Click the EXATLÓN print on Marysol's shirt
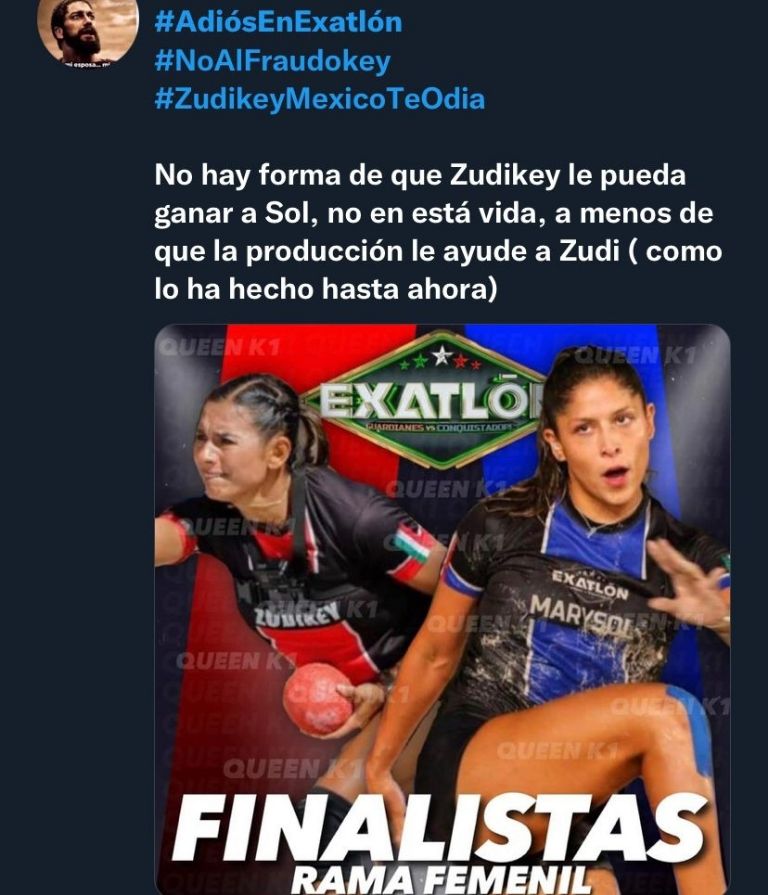Screen dimensions: 768x895 point(590,584)
